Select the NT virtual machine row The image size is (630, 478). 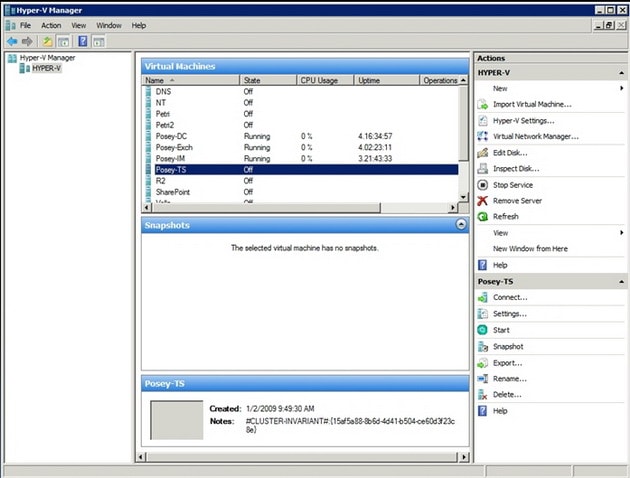click(301, 103)
